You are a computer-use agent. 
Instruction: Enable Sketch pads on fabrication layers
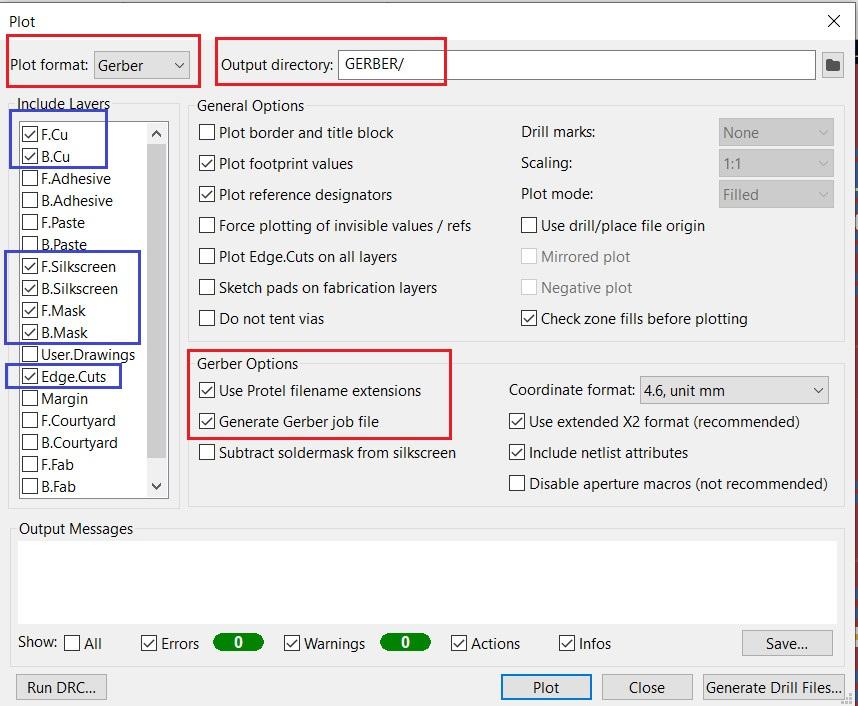coord(207,287)
